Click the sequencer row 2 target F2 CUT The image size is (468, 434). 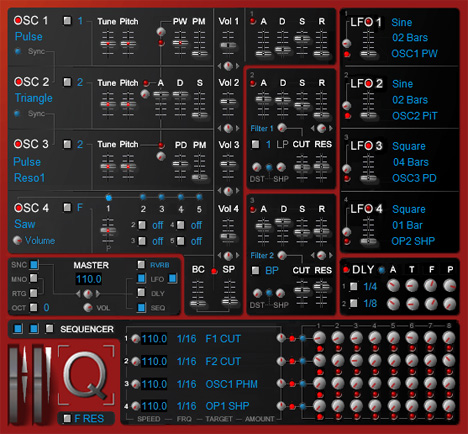click(223, 361)
